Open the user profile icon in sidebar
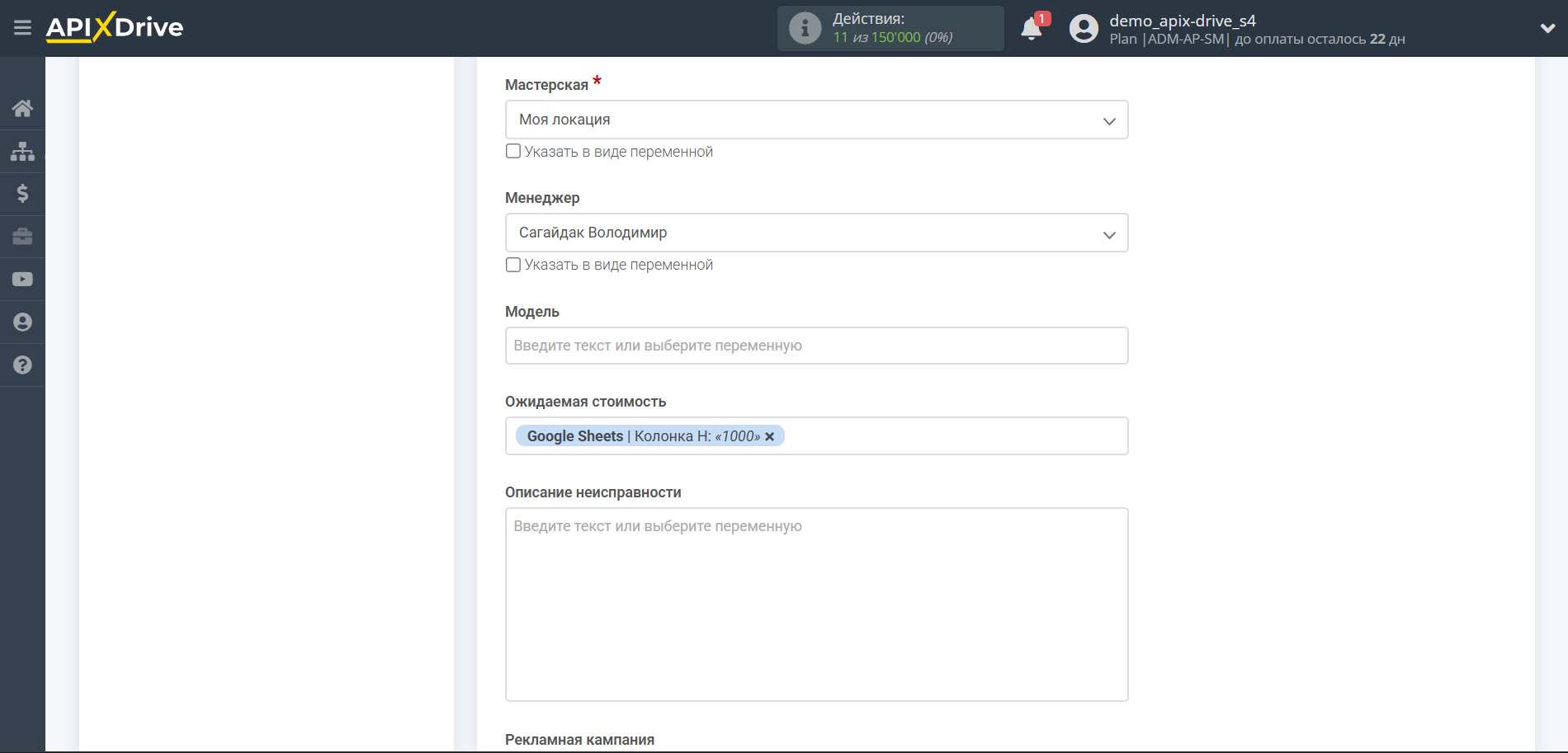1568x753 pixels. [22, 322]
